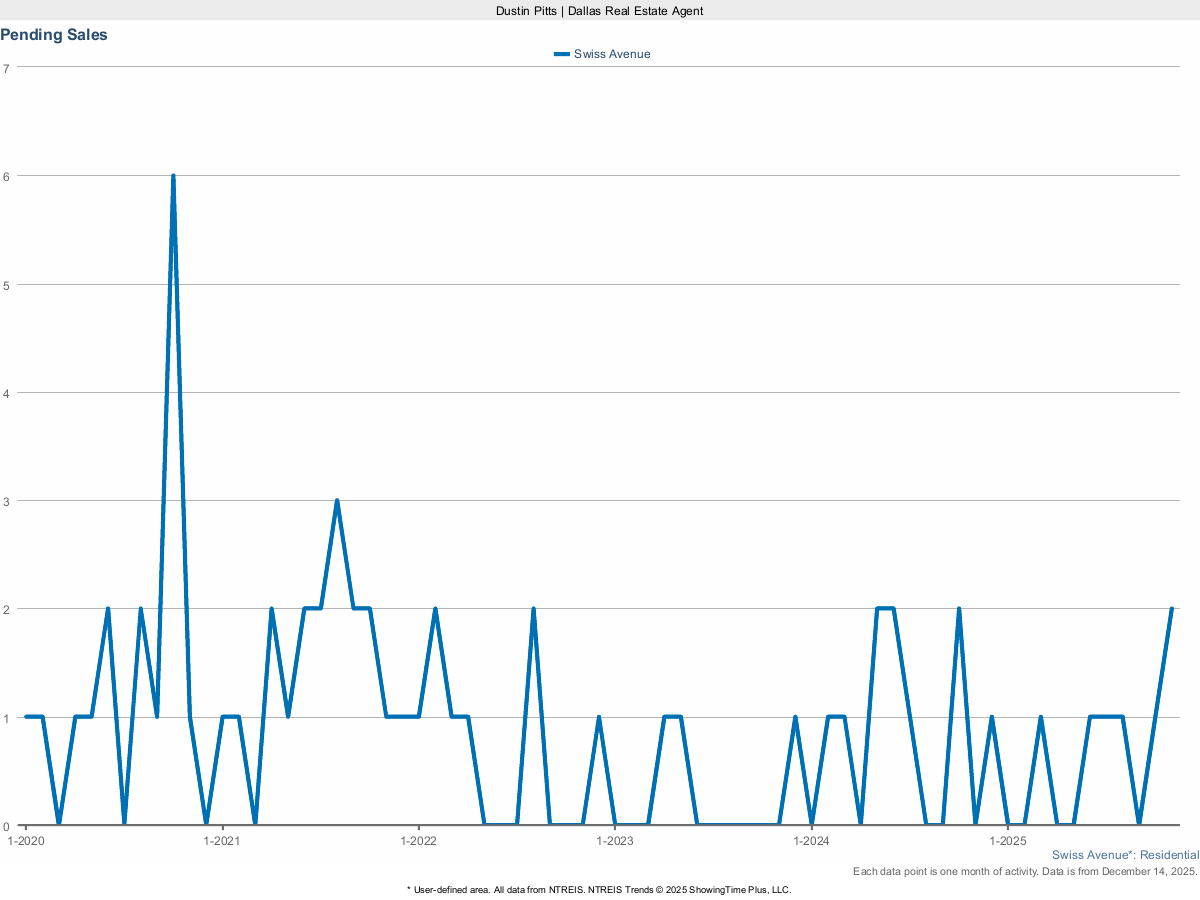Click the 1-2025 x-axis label
This screenshot has width=1200, height=900.
(1008, 841)
